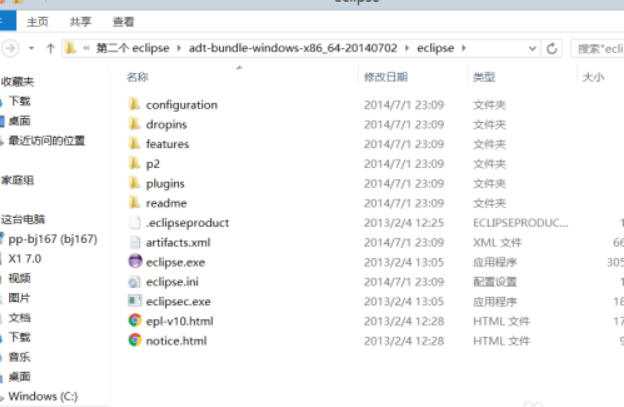The image size is (624, 407).
Task: Go up one folder level
Action: (x=50, y=49)
